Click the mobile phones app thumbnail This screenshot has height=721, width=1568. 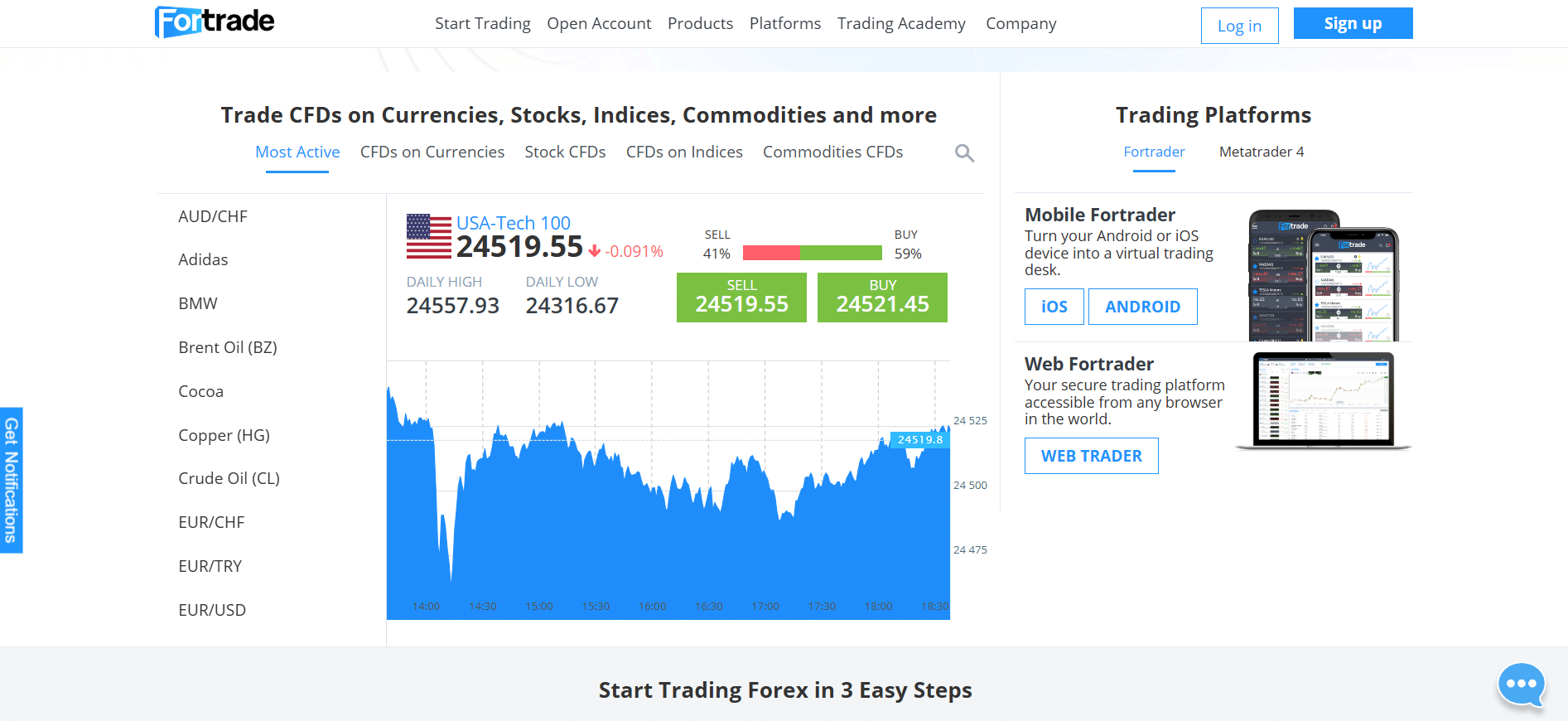tap(1324, 275)
